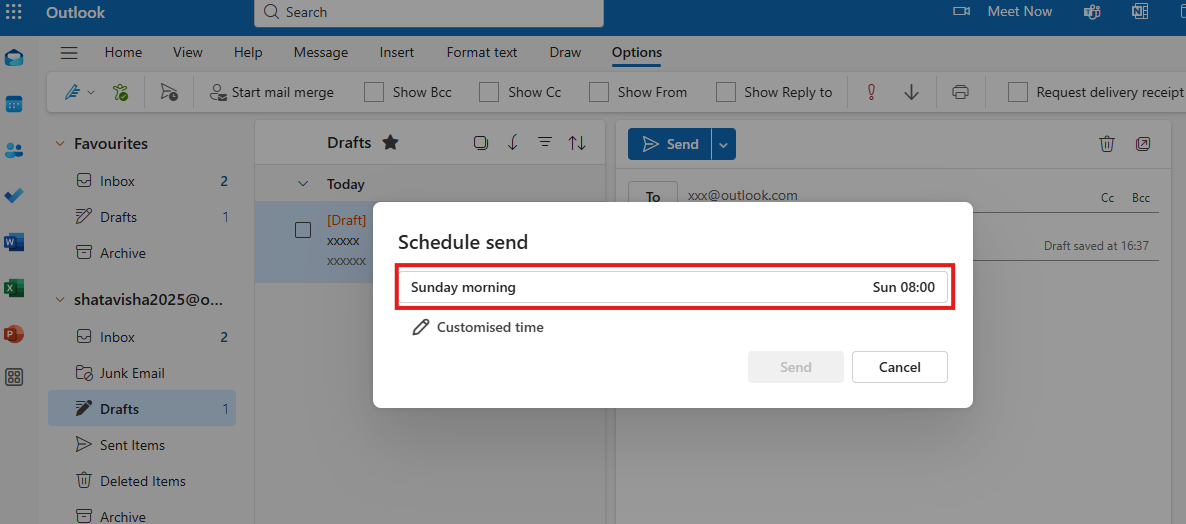Open the People app icon
The height and width of the screenshot is (524, 1186).
(x=14, y=150)
